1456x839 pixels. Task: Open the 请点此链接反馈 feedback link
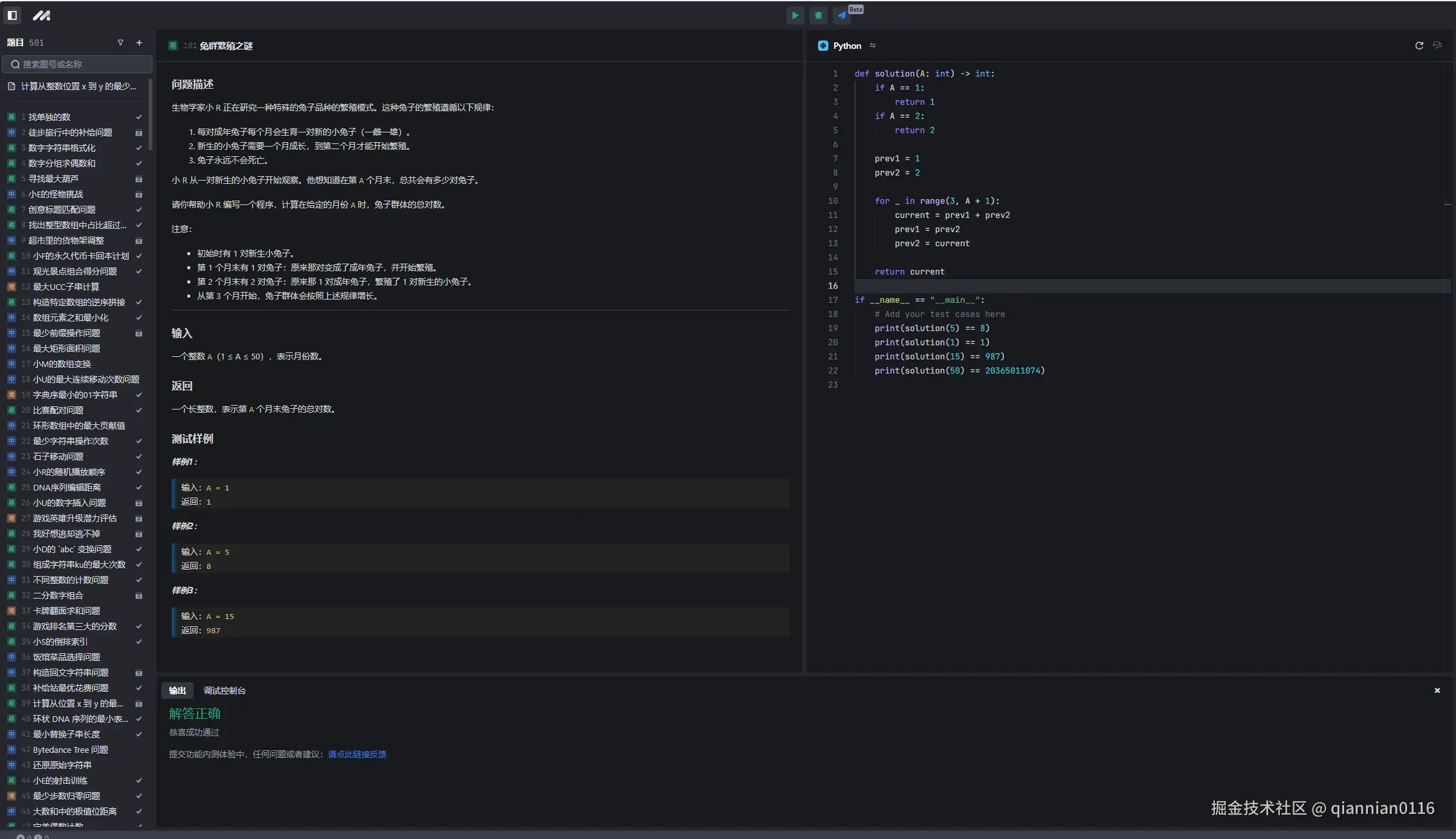[x=357, y=754]
